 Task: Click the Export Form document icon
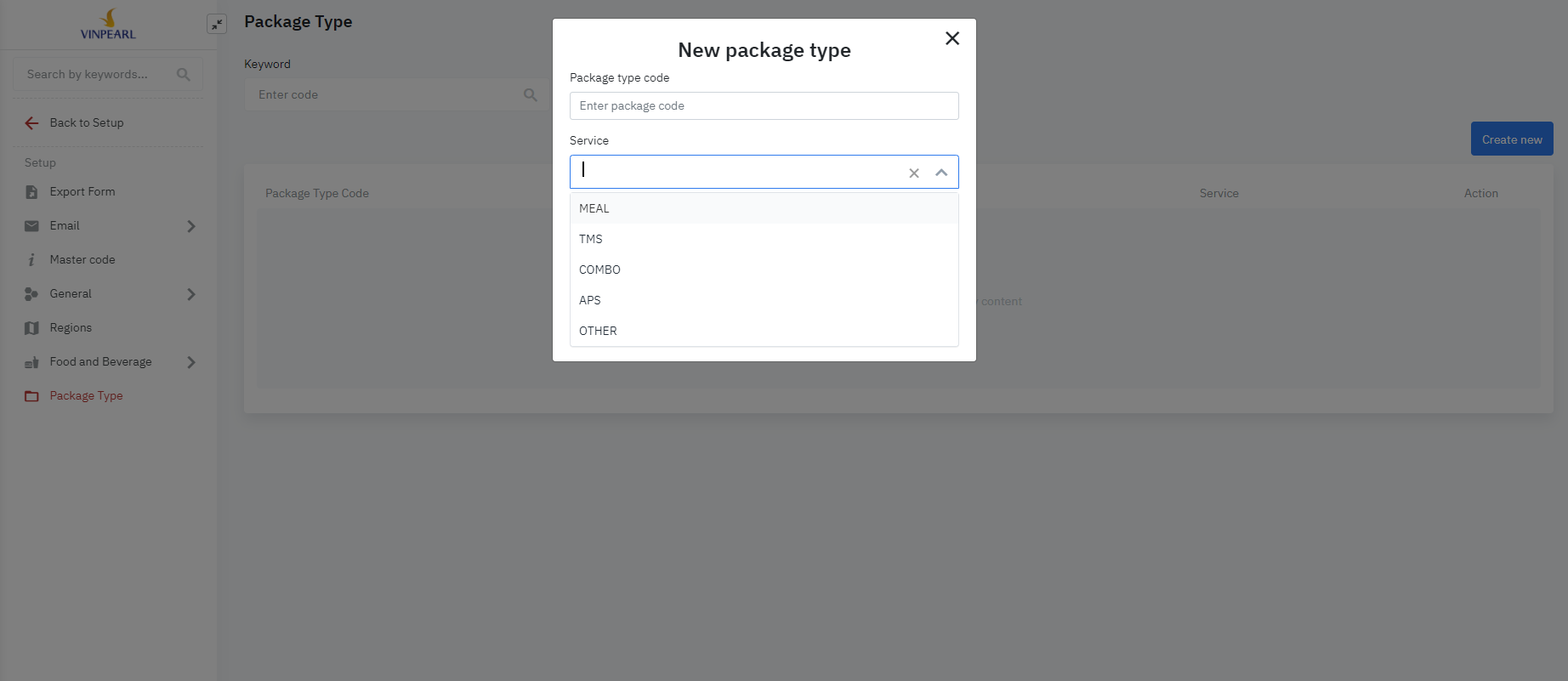point(31,192)
